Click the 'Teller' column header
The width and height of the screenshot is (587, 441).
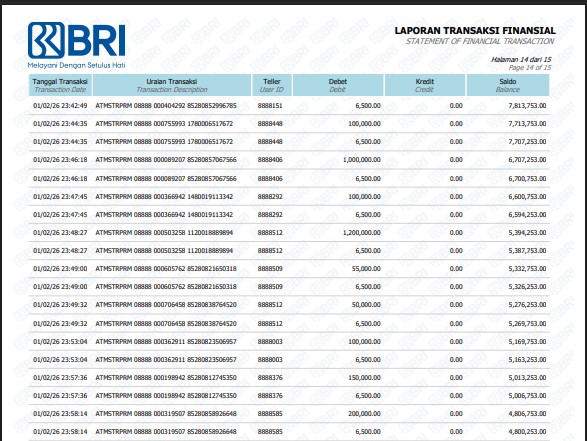pos(272,85)
